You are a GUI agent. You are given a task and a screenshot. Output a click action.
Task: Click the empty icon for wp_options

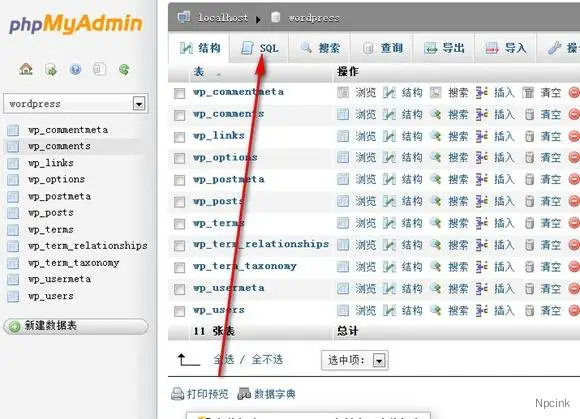[529, 158]
